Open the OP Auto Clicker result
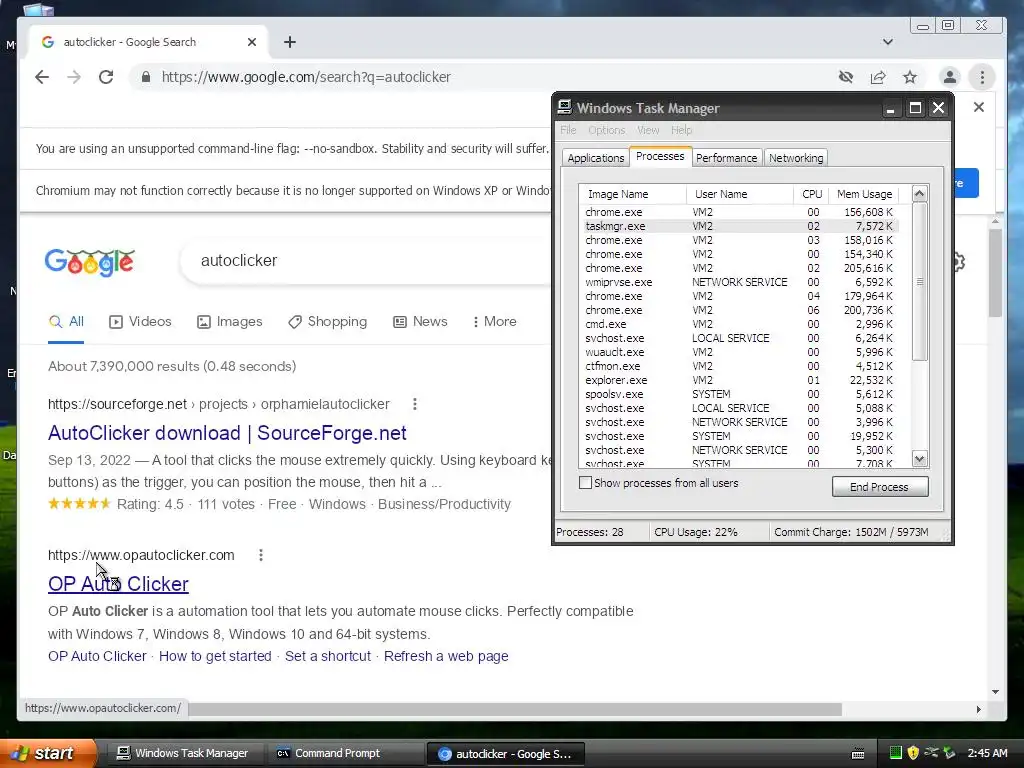Screen dimensions: 1024x768 (x=118, y=584)
